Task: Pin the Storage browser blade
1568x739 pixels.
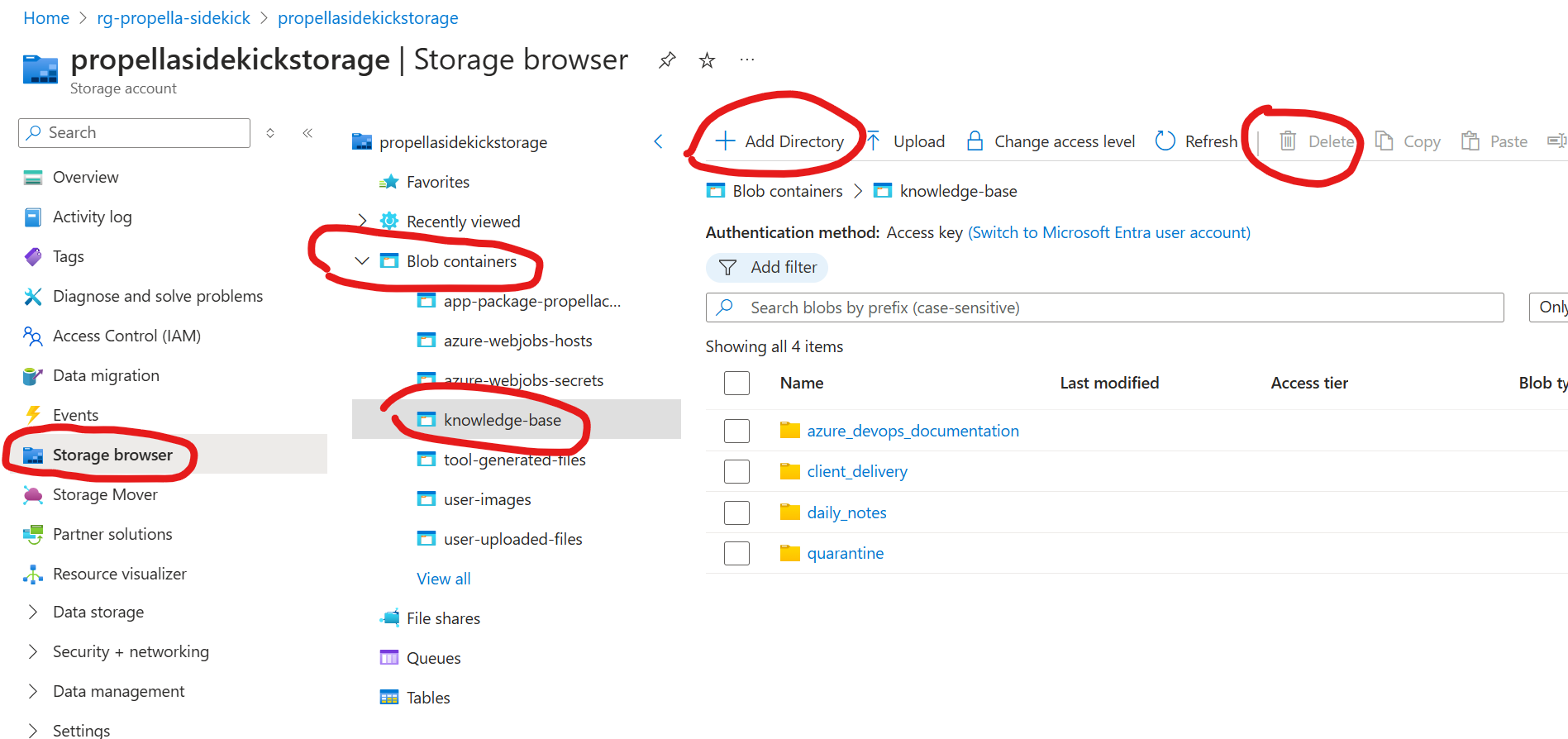Action: (x=667, y=60)
